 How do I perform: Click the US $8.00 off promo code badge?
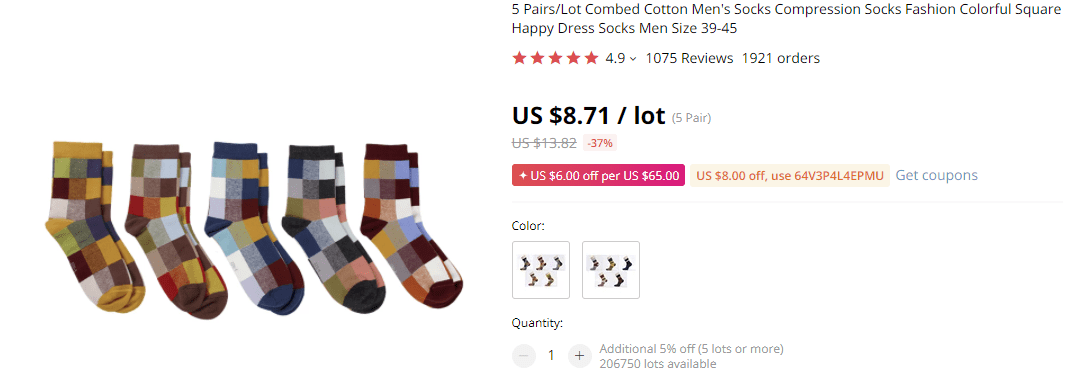pyautogui.click(x=790, y=175)
